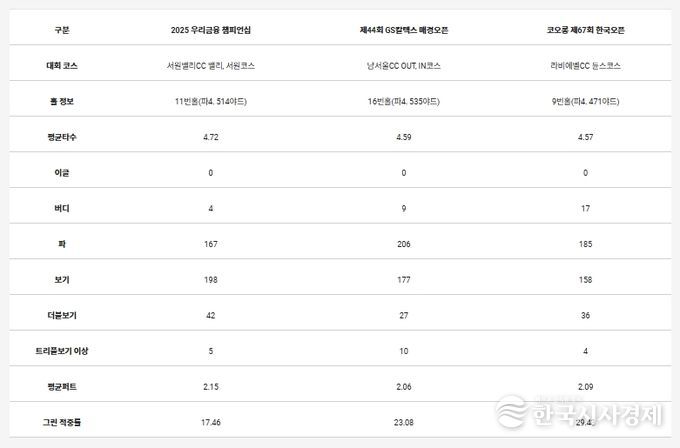Select the 2025 우리금융 챔피언십 column header
Image resolution: width=680 pixels, height=448 pixels.
pos(210,30)
